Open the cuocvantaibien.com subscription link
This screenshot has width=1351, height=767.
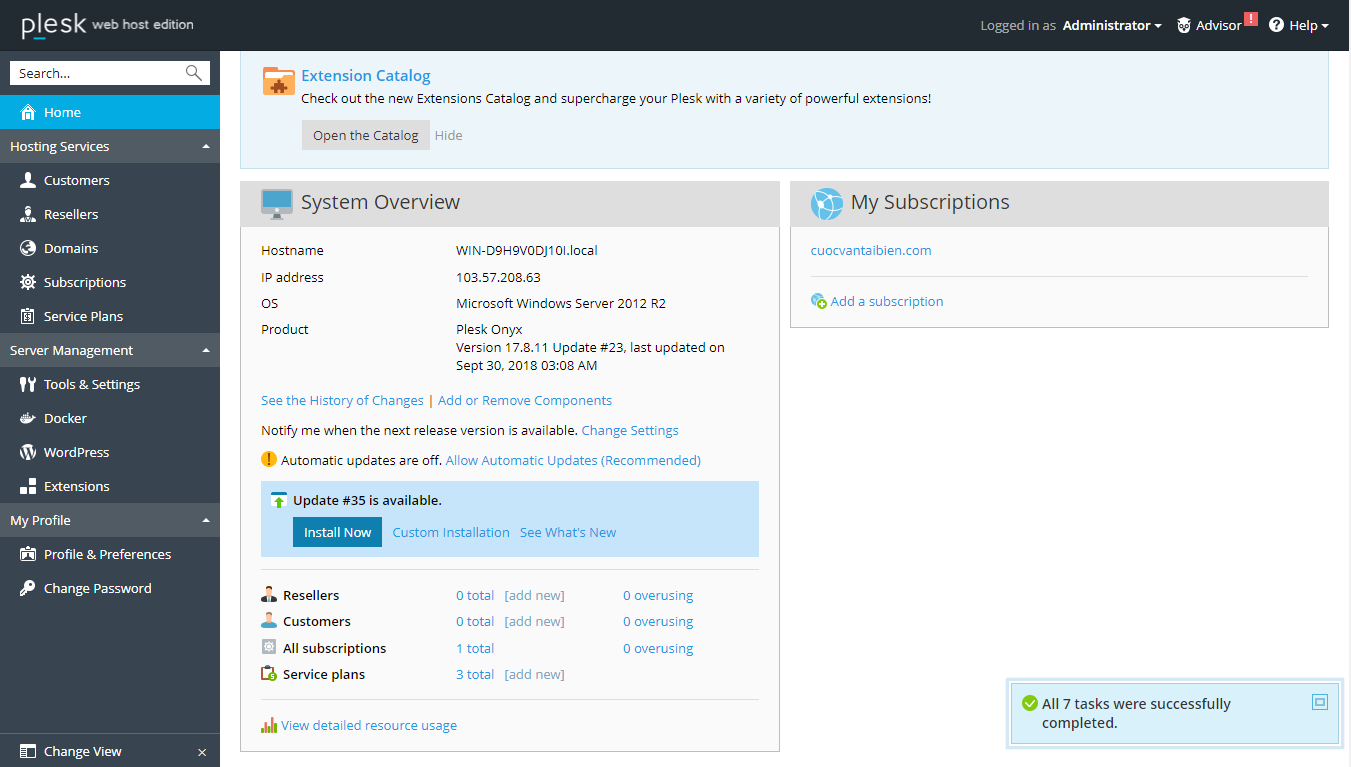870,251
